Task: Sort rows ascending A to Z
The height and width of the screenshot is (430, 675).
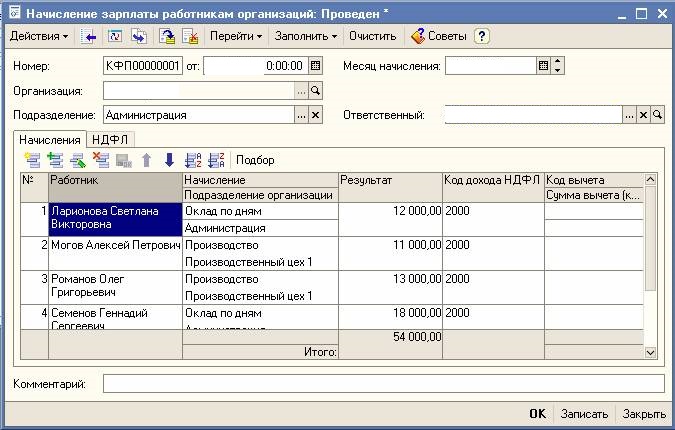Action: [x=194, y=160]
